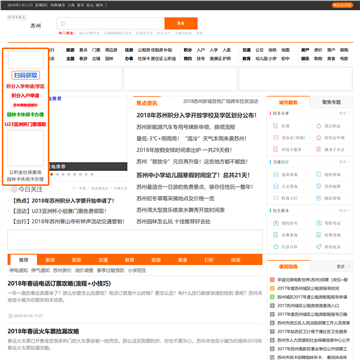Select the last carousel dot under banner

pyautogui.click(x=92, y=174)
